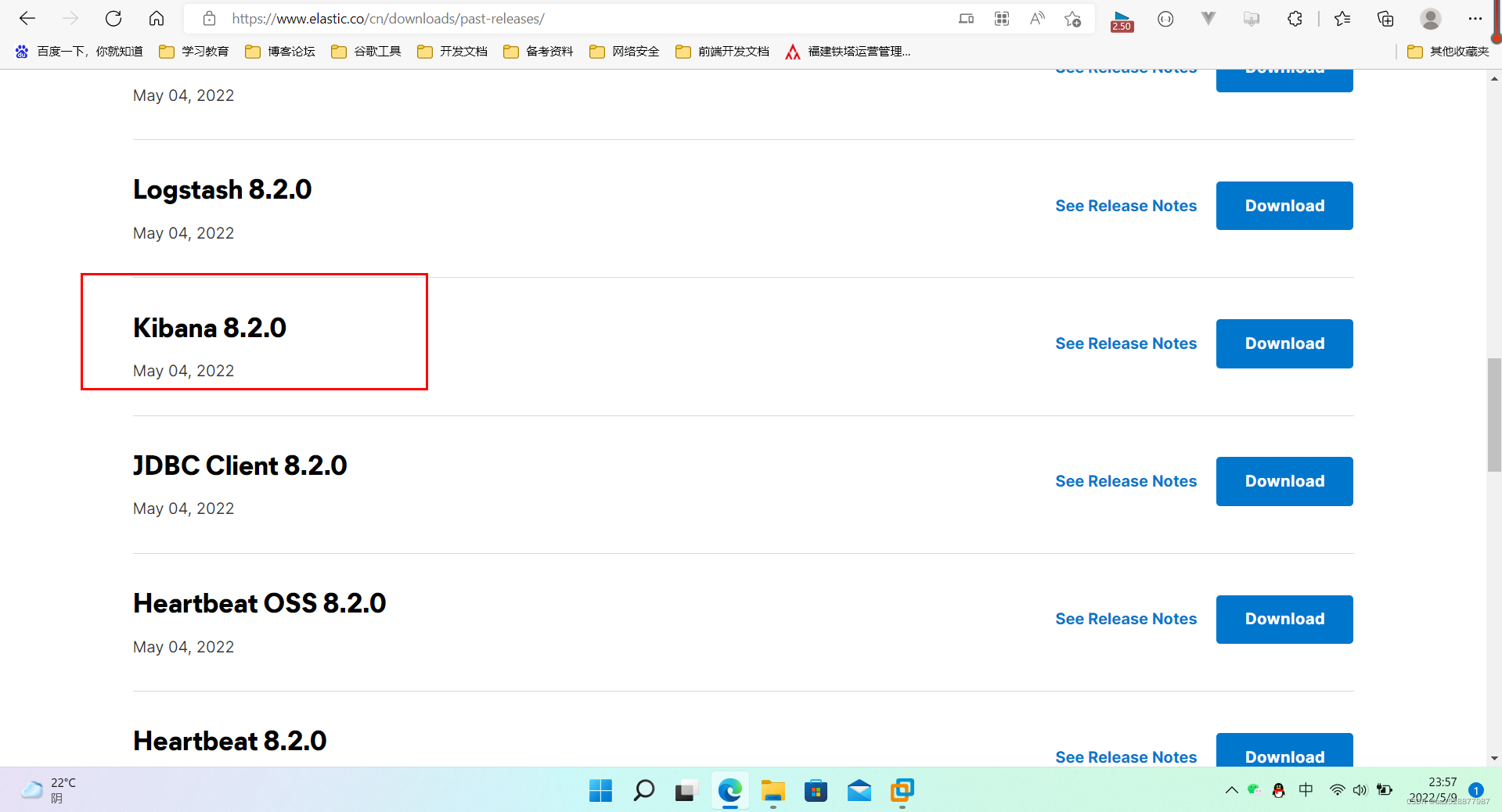
Task: Download Logstash 8.2.0
Action: pos(1284,206)
